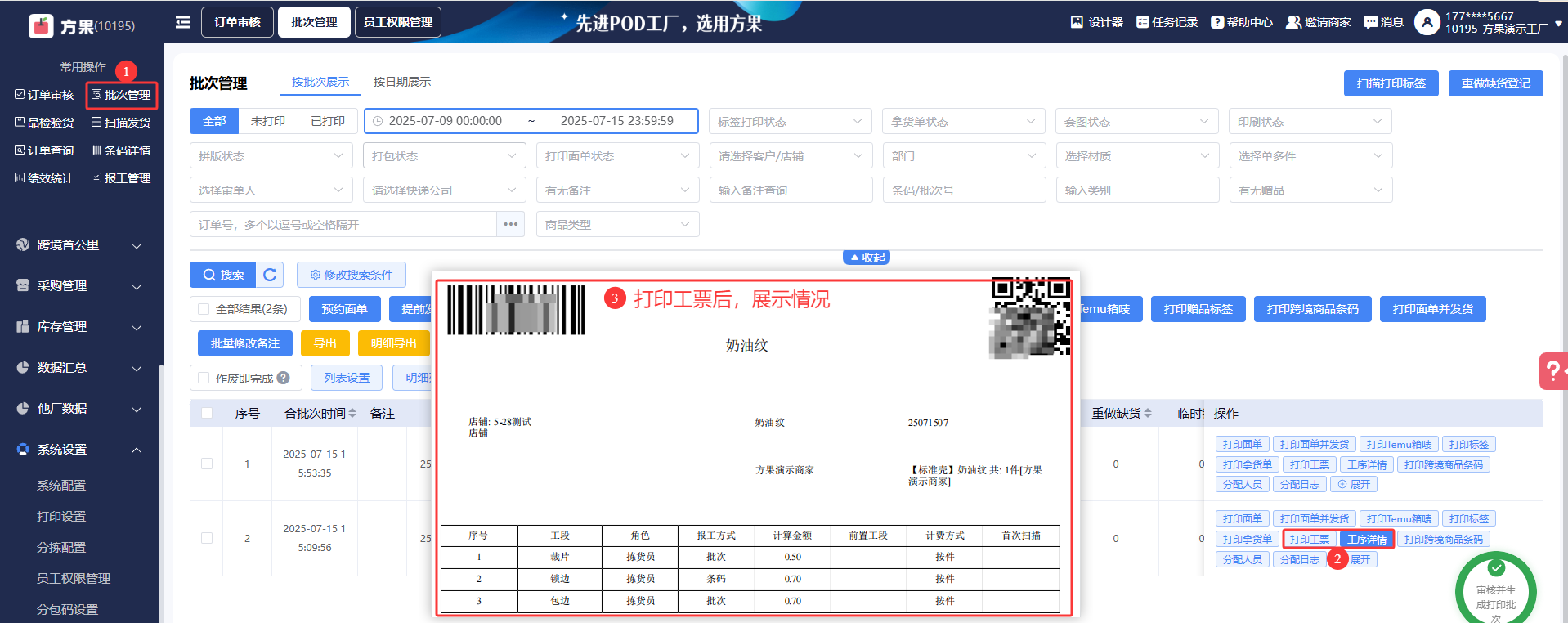The width and height of the screenshot is (1568, 623).
Task: Click the hamburger menu collapse icon
Action: tap(183, 22)
